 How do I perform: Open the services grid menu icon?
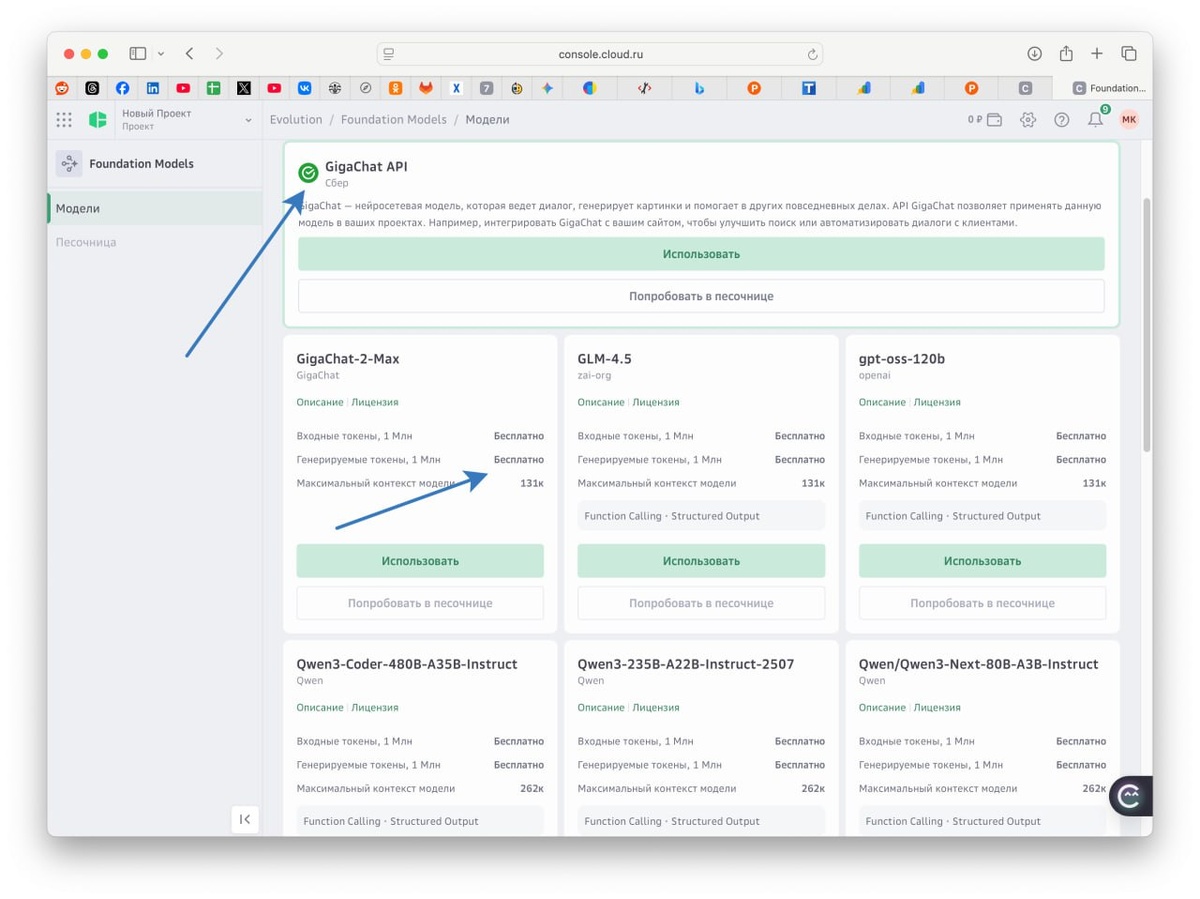pos(64,120)
